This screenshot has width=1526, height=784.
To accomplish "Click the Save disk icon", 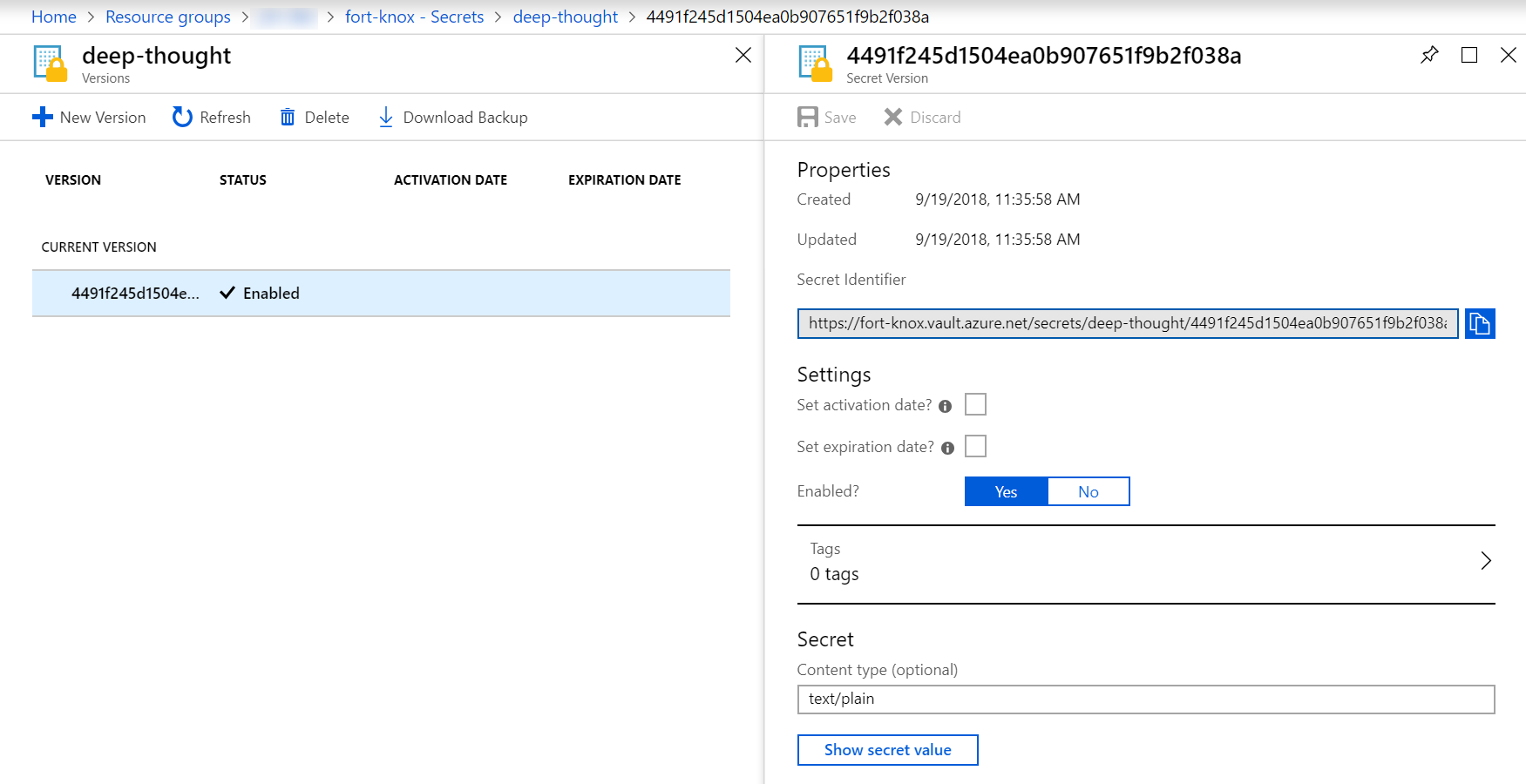I will pyautogui.click(x=808, y=117).
